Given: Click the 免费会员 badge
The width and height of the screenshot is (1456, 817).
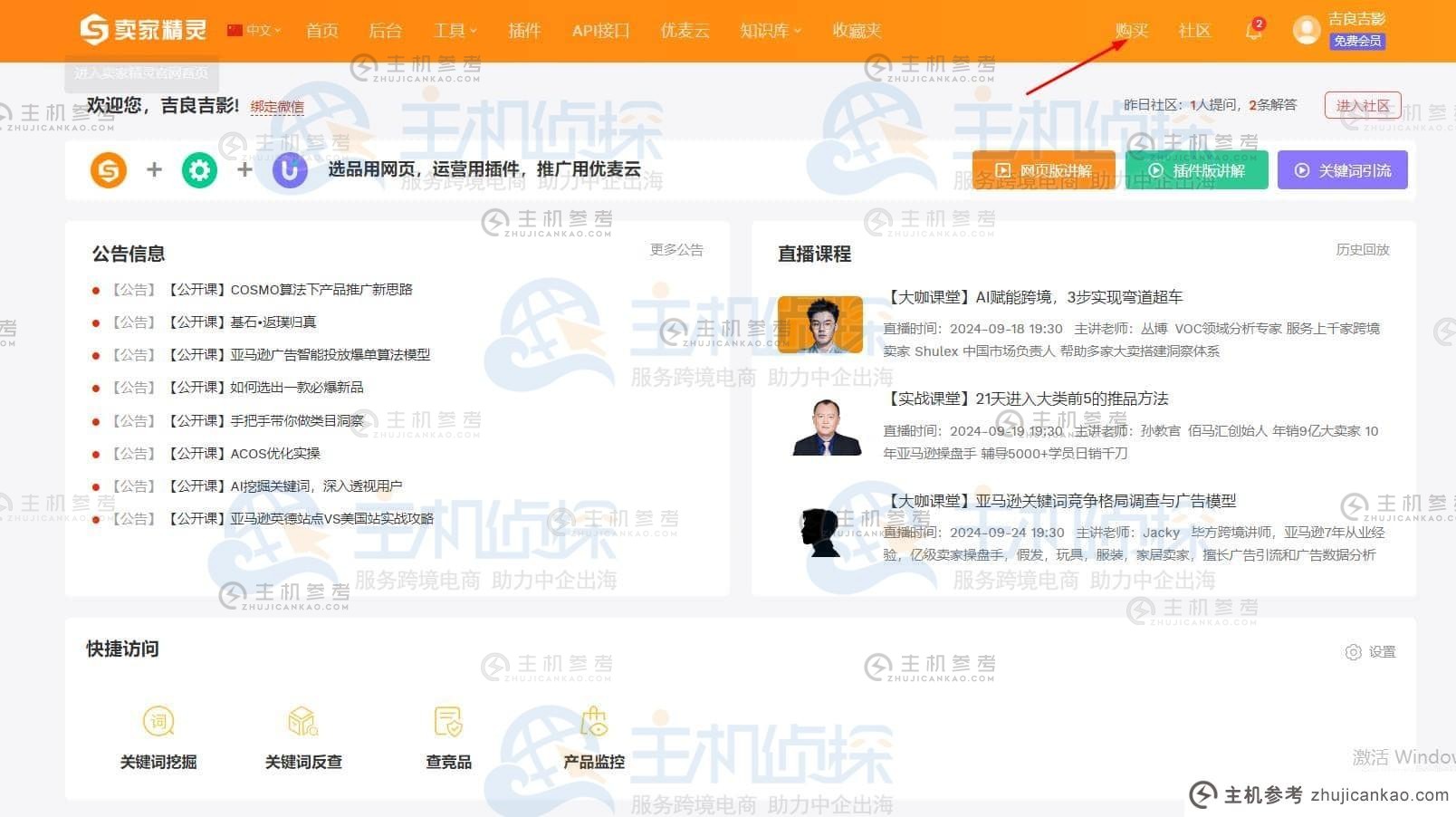Looking at the screenshot, I should (x=1357, y=41).
